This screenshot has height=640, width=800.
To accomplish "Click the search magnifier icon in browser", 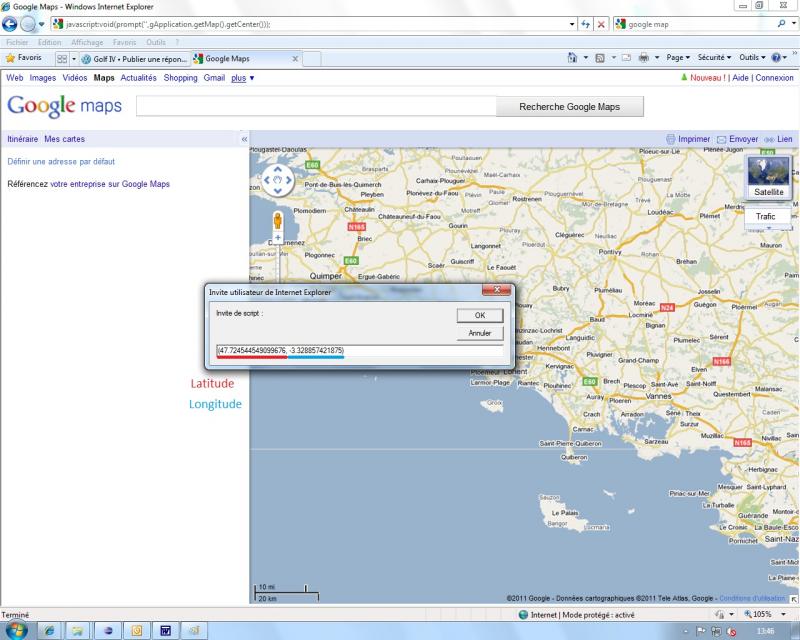I will pos(781,23).
